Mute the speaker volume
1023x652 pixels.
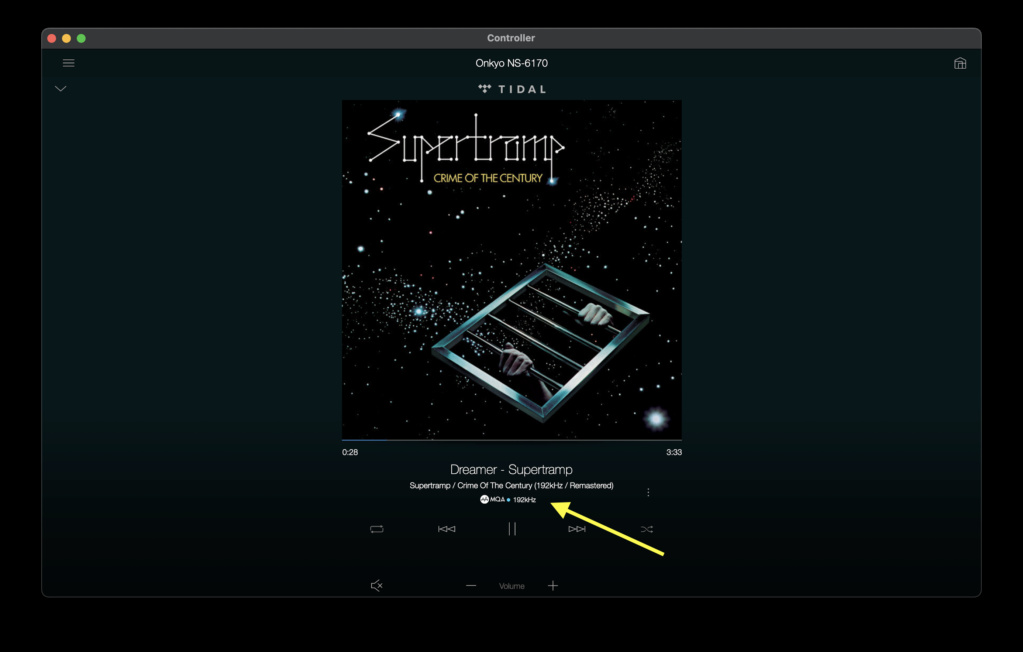click(376, 585)
